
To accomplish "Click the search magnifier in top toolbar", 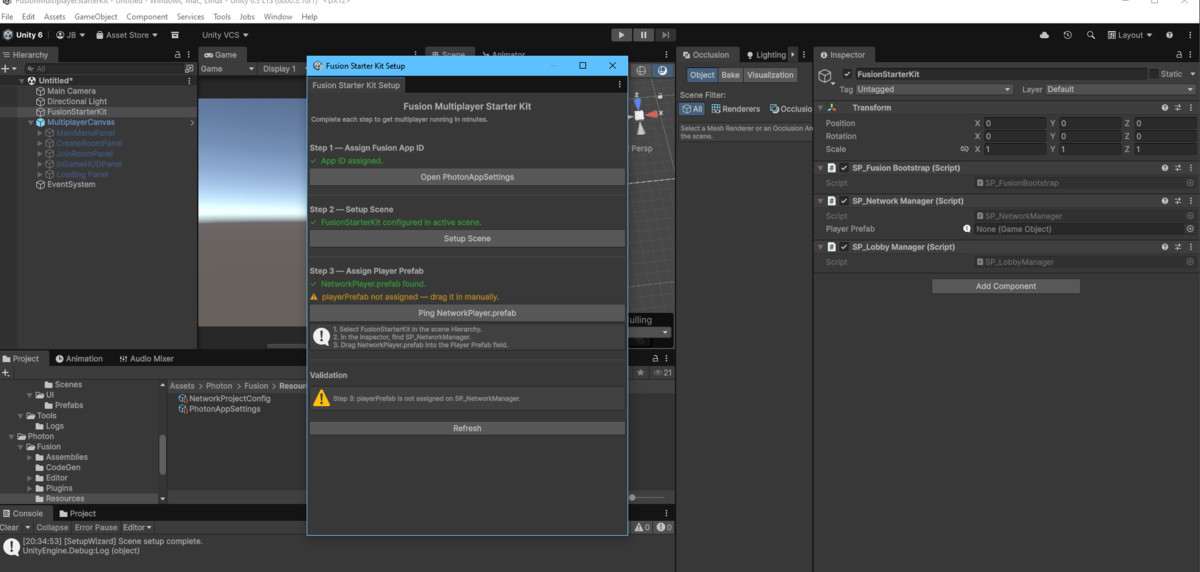I will [x=1091, y=35].
